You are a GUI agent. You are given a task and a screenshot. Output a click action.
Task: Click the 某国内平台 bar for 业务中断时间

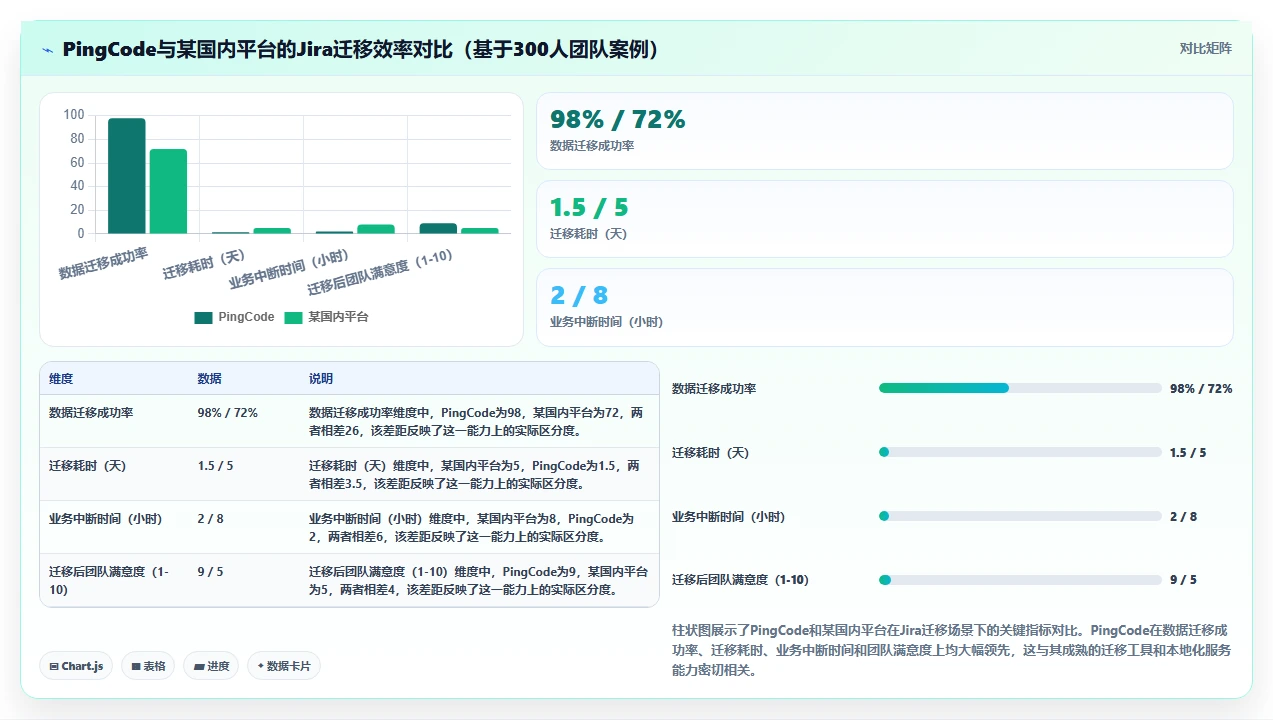click(x=376, y=229)
